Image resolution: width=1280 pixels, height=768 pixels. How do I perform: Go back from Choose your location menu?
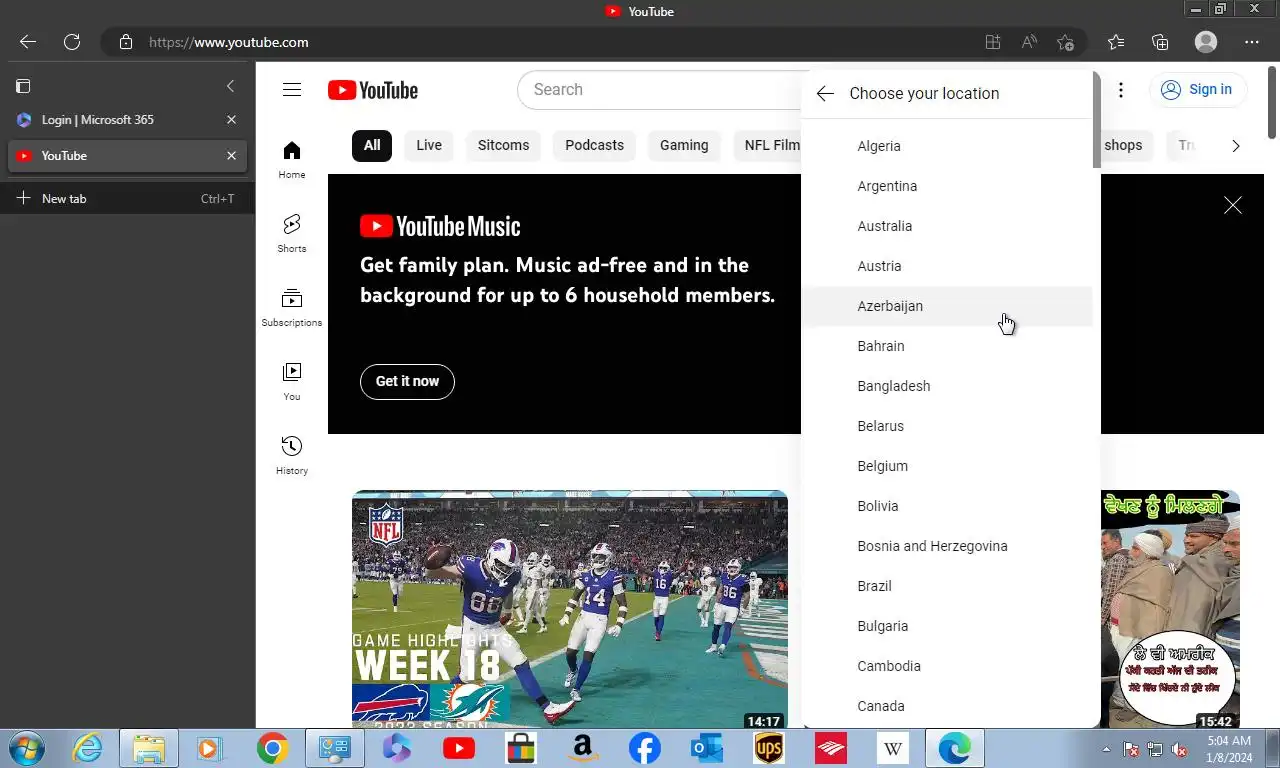(x=824, y=93)
